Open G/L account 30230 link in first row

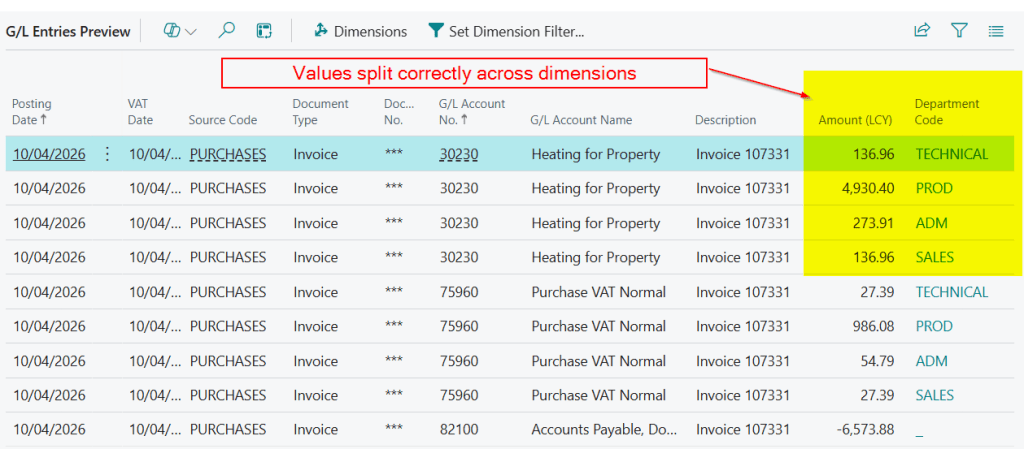coord(458,154)
